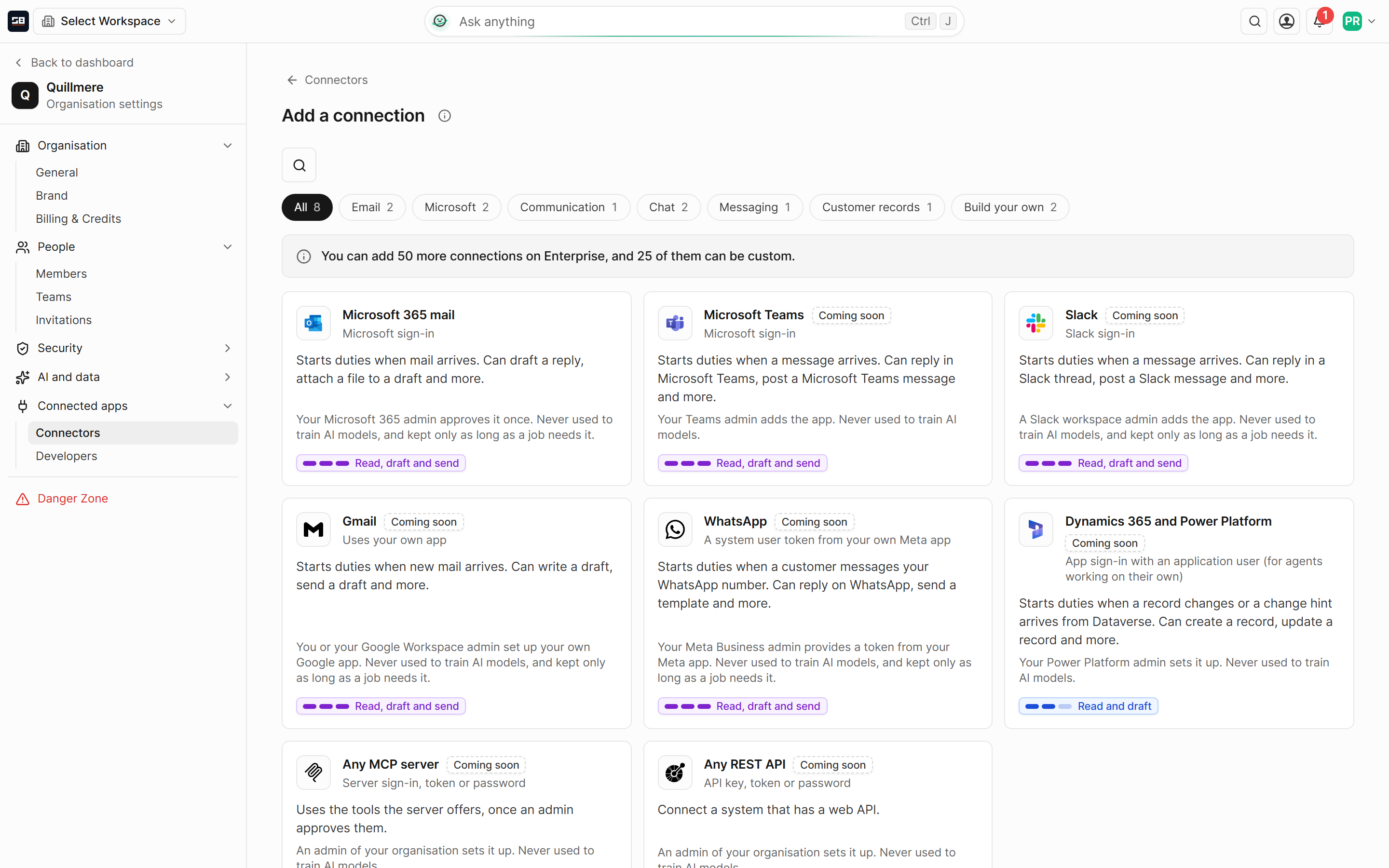Click the Microsoft Teams icon
Image resolution: width=1389 pixels, height=868 pixels.
tap(675, 323)
